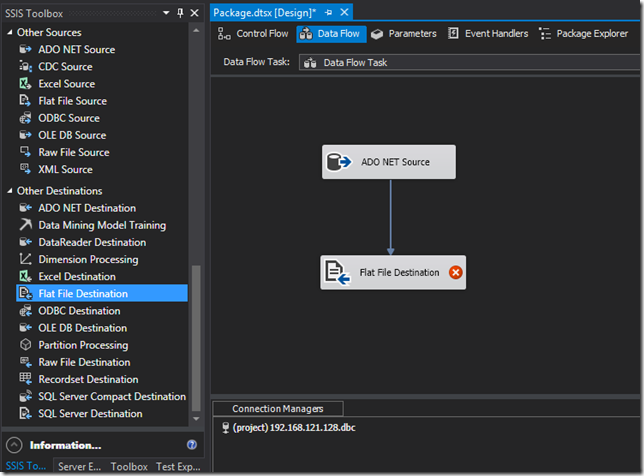Toggle the pin on SSIS Toolbox panel
Viewport: 644px width, 476px height.
tap(180, 13)
